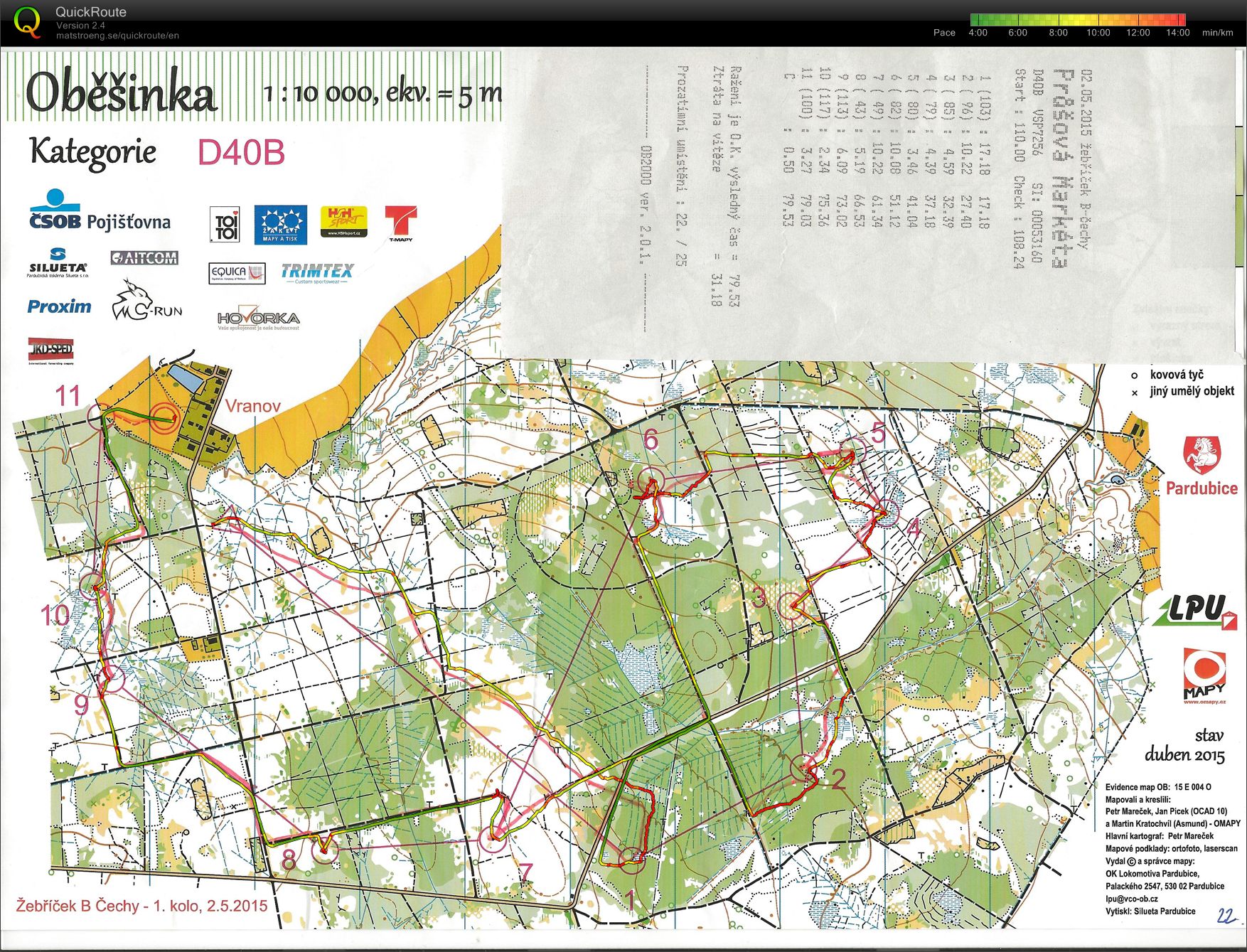Click the QuickRoute Q logo
The width and height of the screenshot is (1247, 952).
click(27, 21)
